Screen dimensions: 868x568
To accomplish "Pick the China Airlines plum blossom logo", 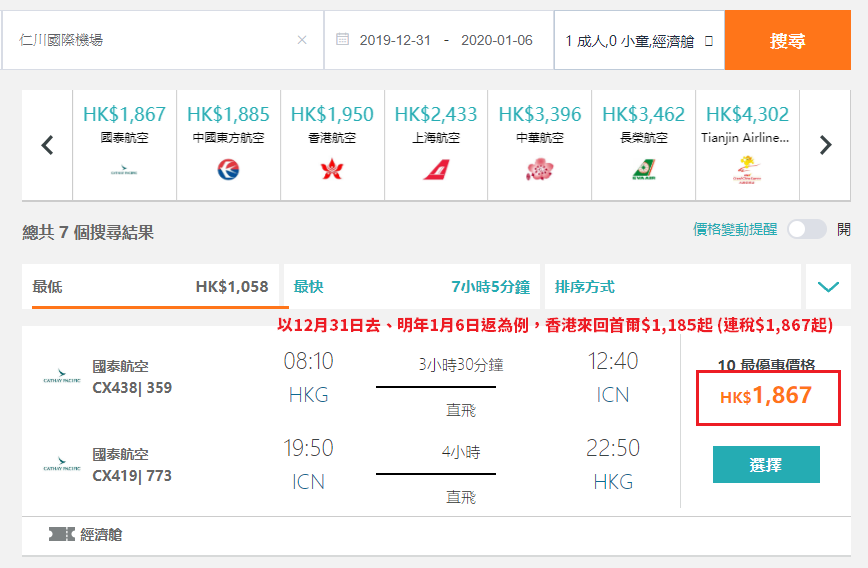I will [x=540, y=169].
